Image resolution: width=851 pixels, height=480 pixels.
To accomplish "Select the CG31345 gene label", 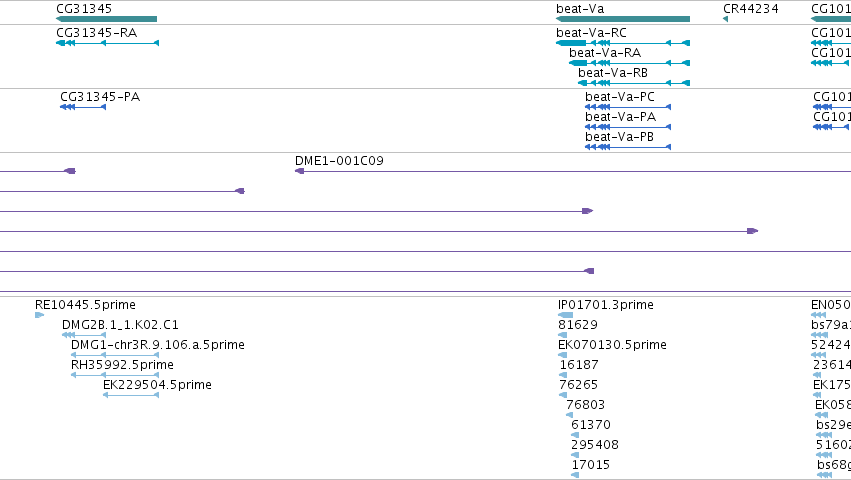I will 84,9.
